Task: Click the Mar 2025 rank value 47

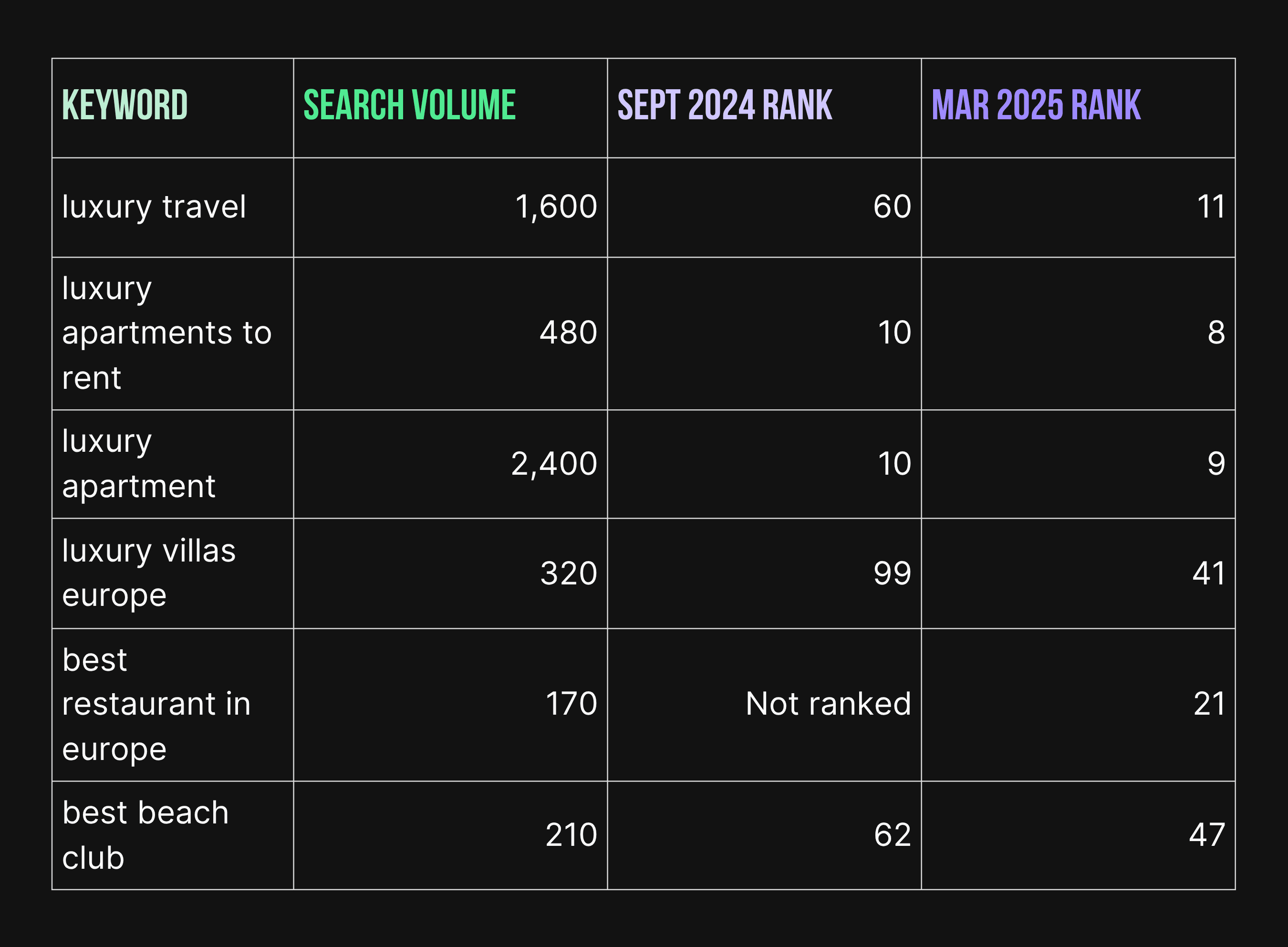Action: [1206, 835]
